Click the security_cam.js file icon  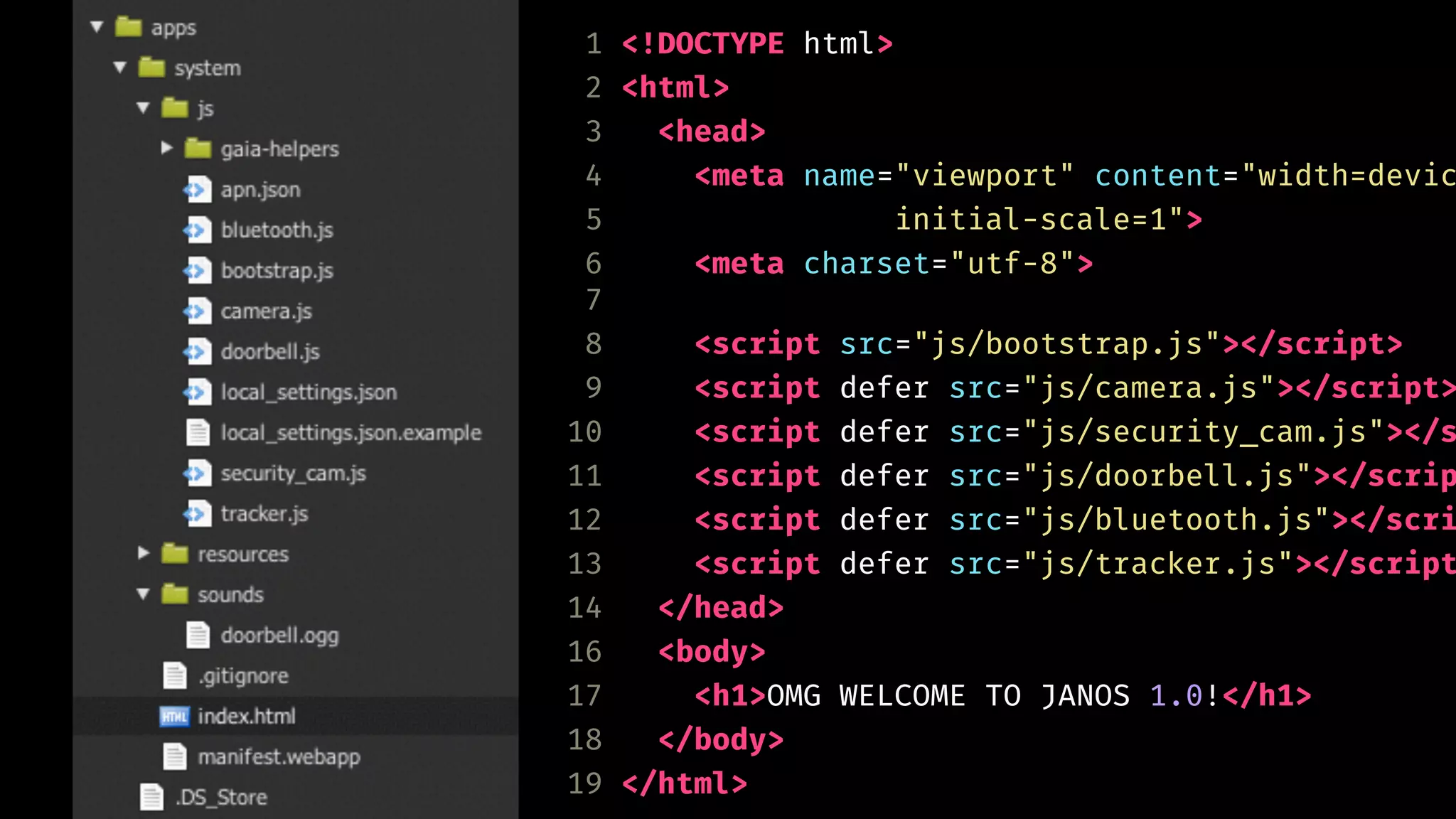[x=197, y=473]
